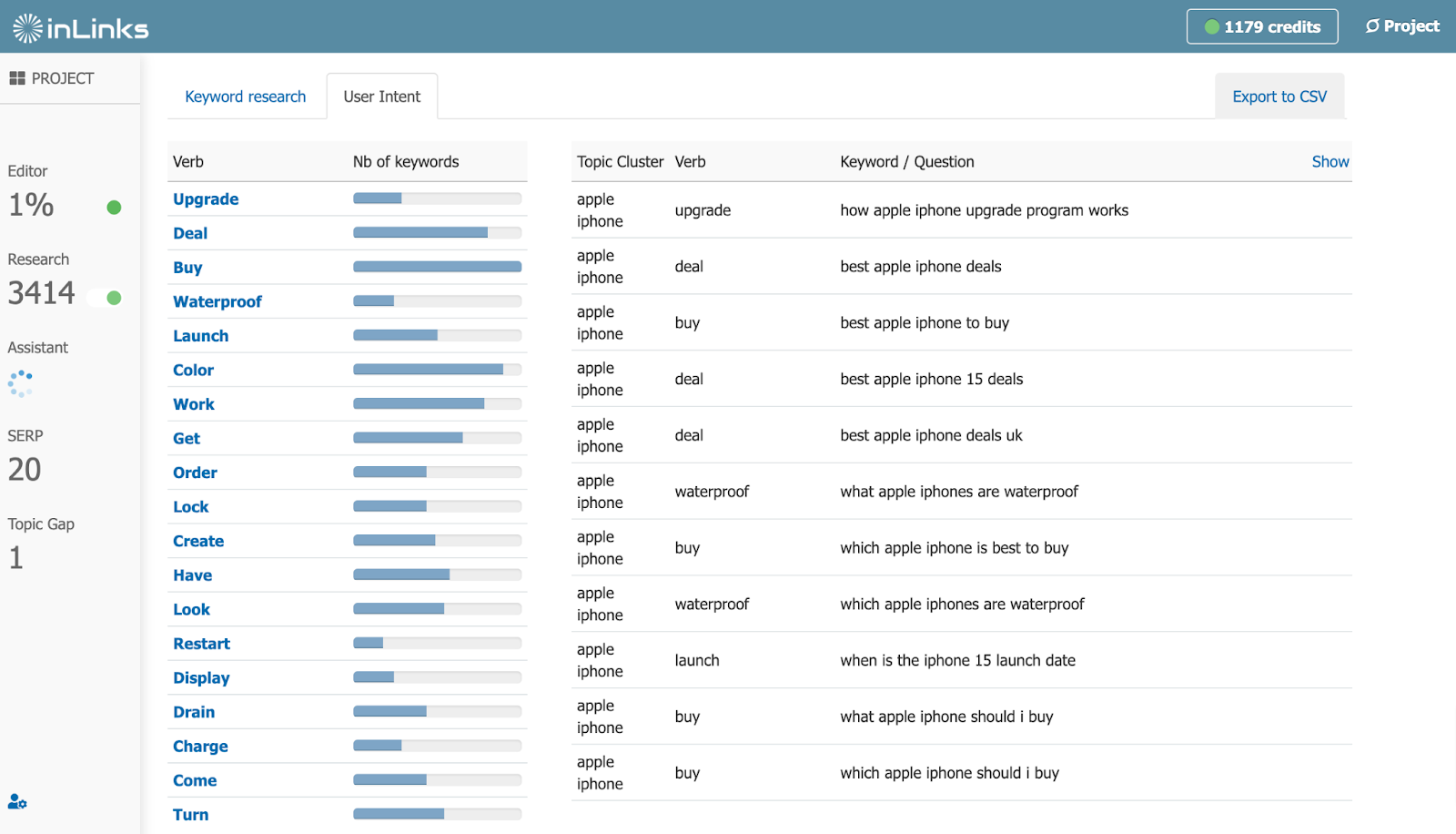Open the Upgrade verb link
This screenshot has width=1456, height=834.
tap(206, 199)
